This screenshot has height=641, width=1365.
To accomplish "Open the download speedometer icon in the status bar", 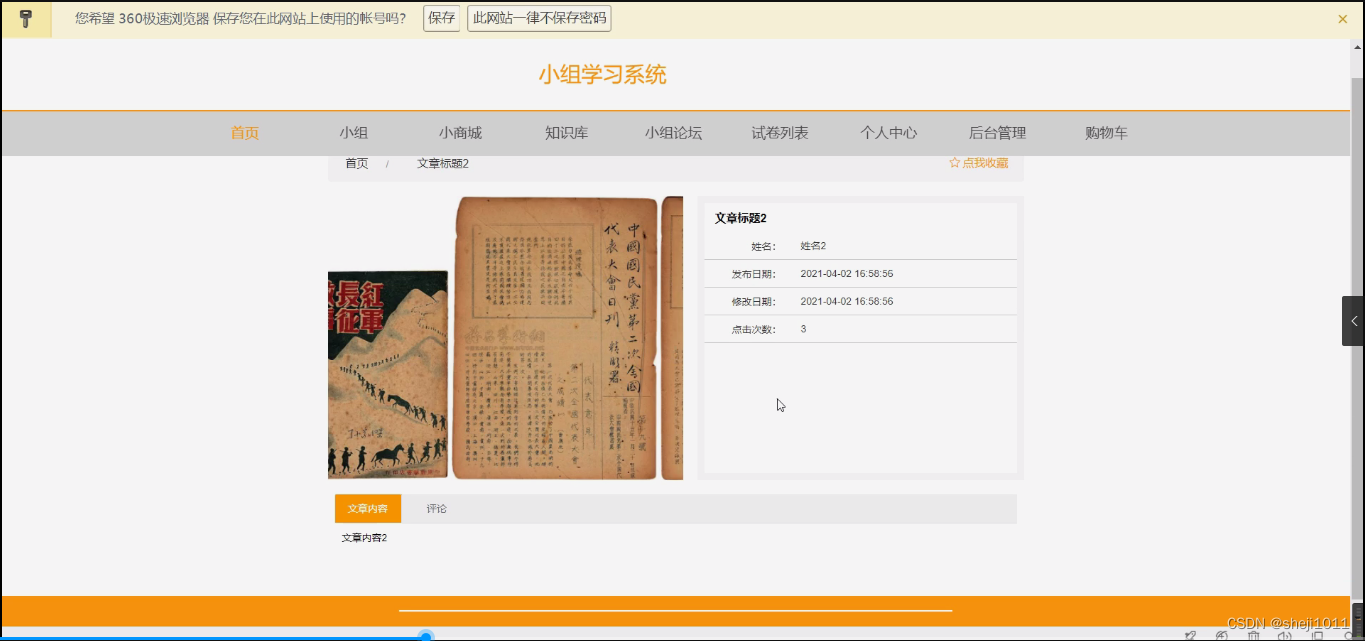I will coord(1222,636).
